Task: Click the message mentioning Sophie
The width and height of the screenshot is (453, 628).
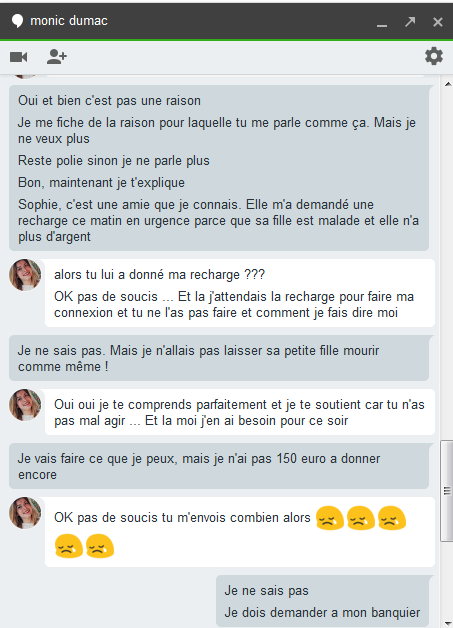Action: pyautogui.click(x=218, y=220)
